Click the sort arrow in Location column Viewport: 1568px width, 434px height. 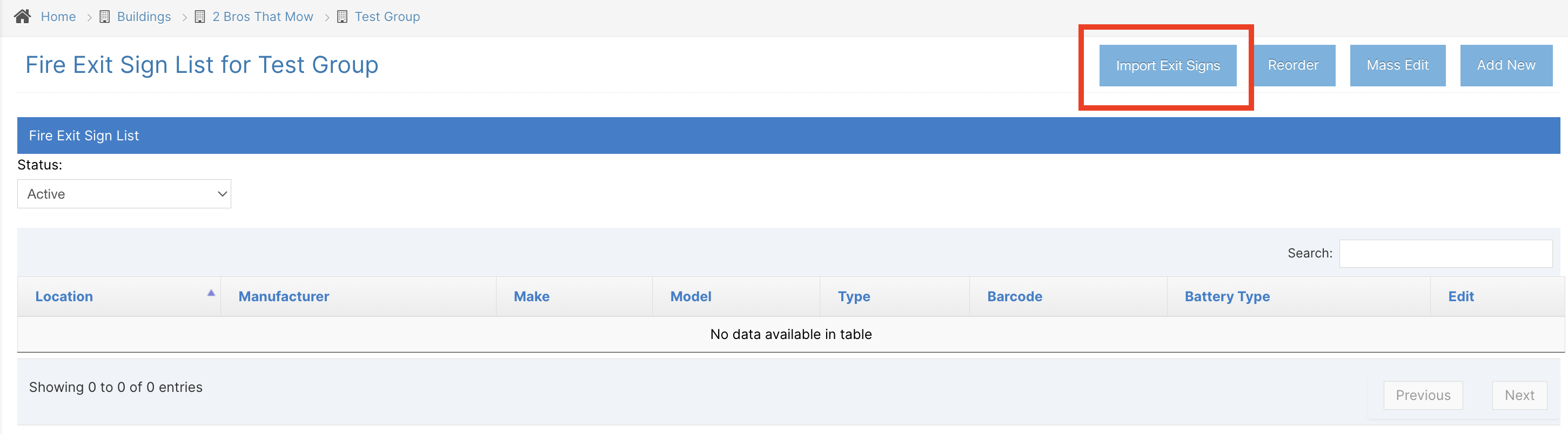(x=211, y=293)
